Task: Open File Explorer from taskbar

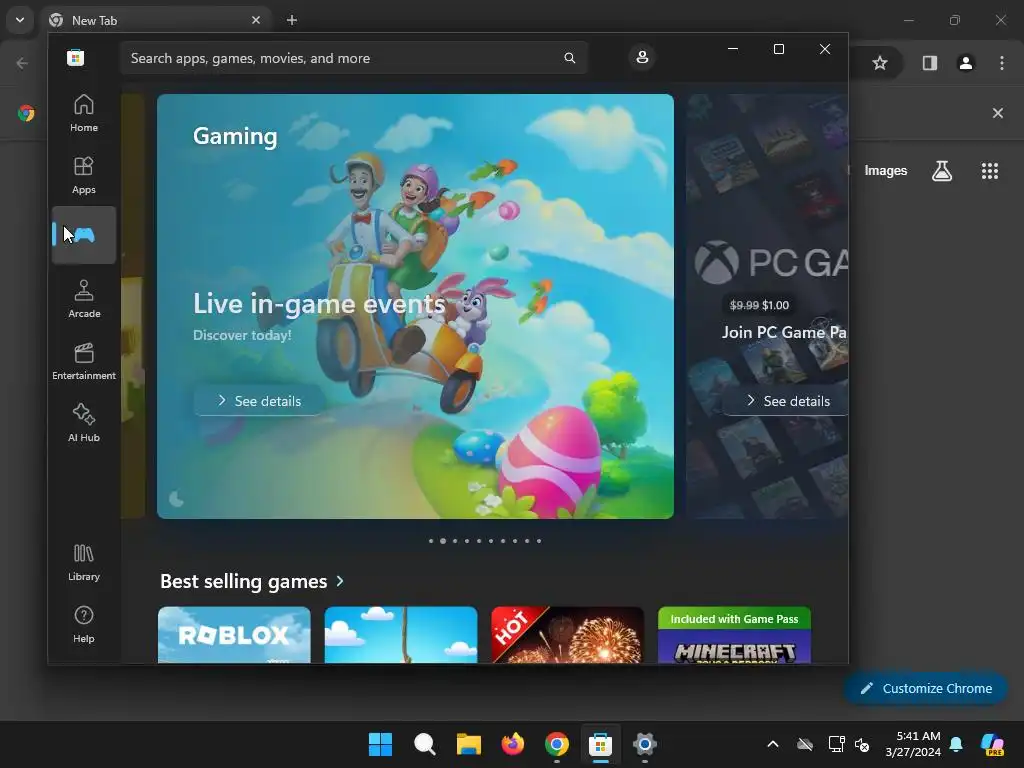Action: tap(468, 744)
